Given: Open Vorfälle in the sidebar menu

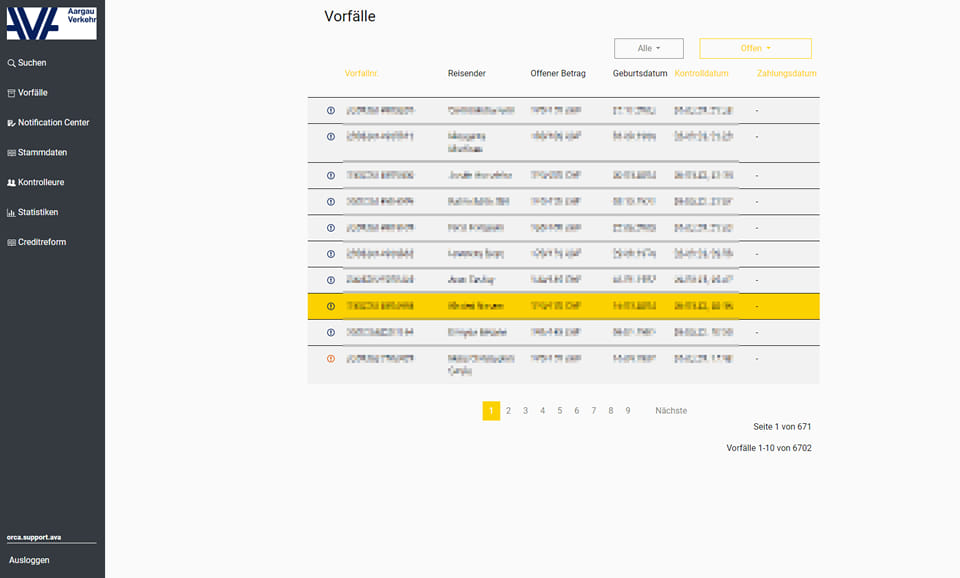Looking at the screenshot, I should [32, 93].
